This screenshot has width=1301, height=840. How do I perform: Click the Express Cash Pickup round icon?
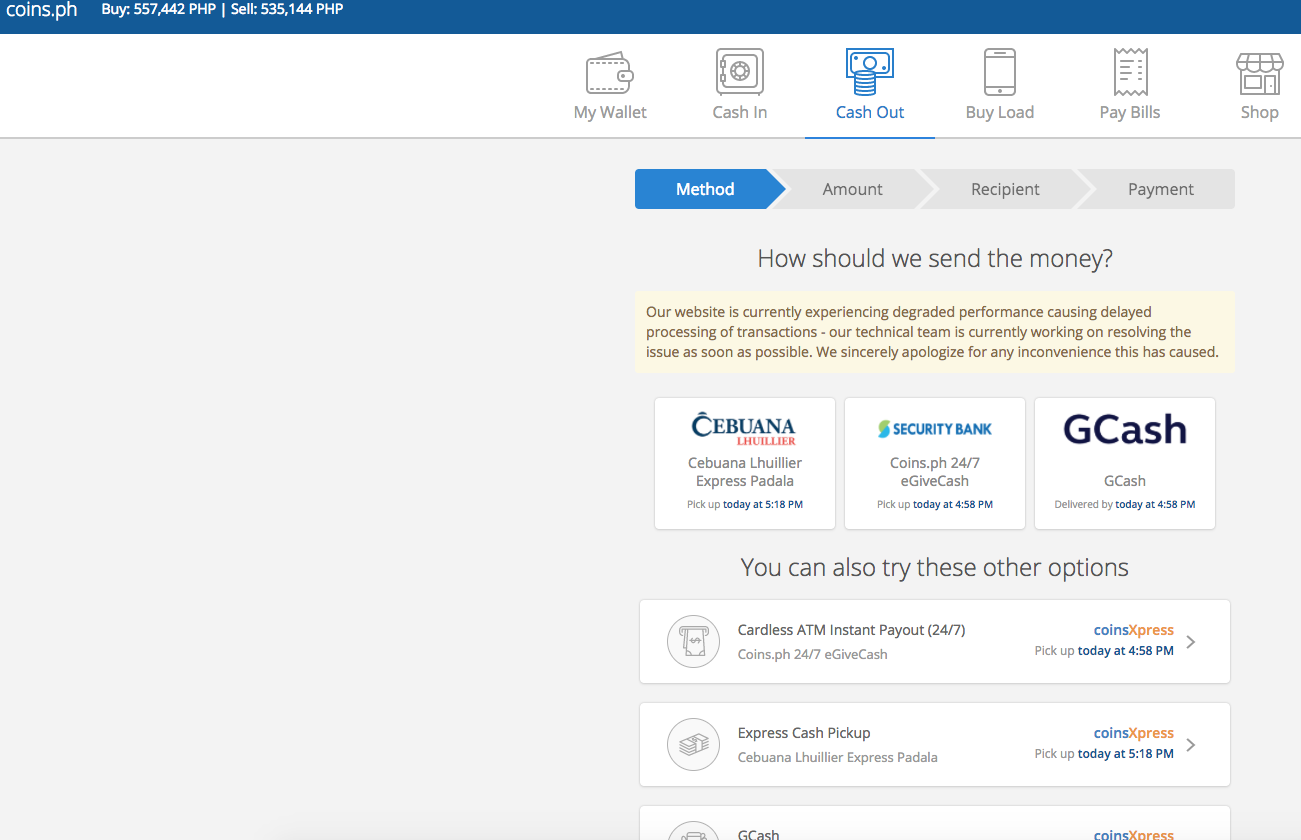coord(693,745)
